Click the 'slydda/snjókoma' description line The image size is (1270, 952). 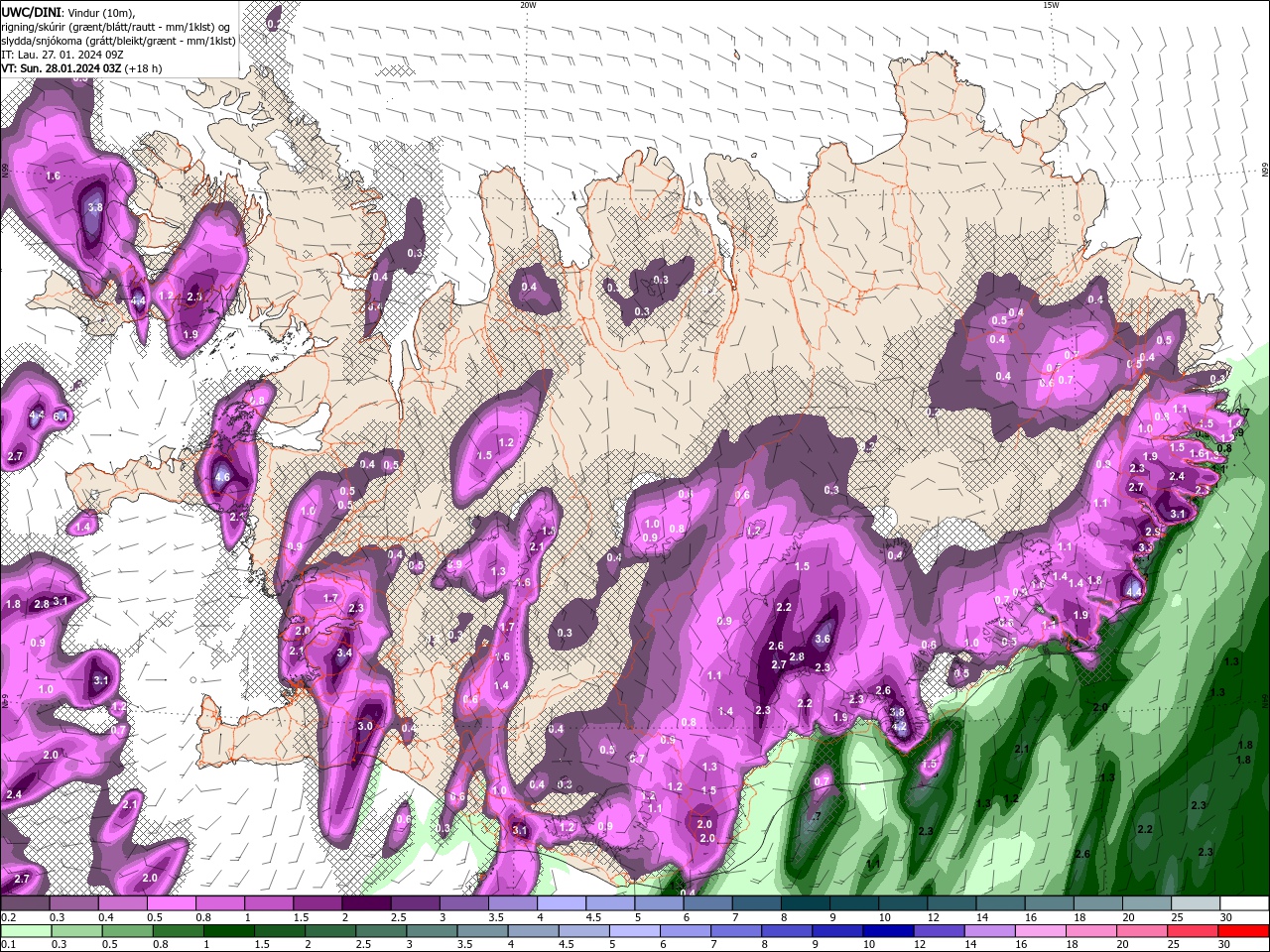[x=118, y=41]
